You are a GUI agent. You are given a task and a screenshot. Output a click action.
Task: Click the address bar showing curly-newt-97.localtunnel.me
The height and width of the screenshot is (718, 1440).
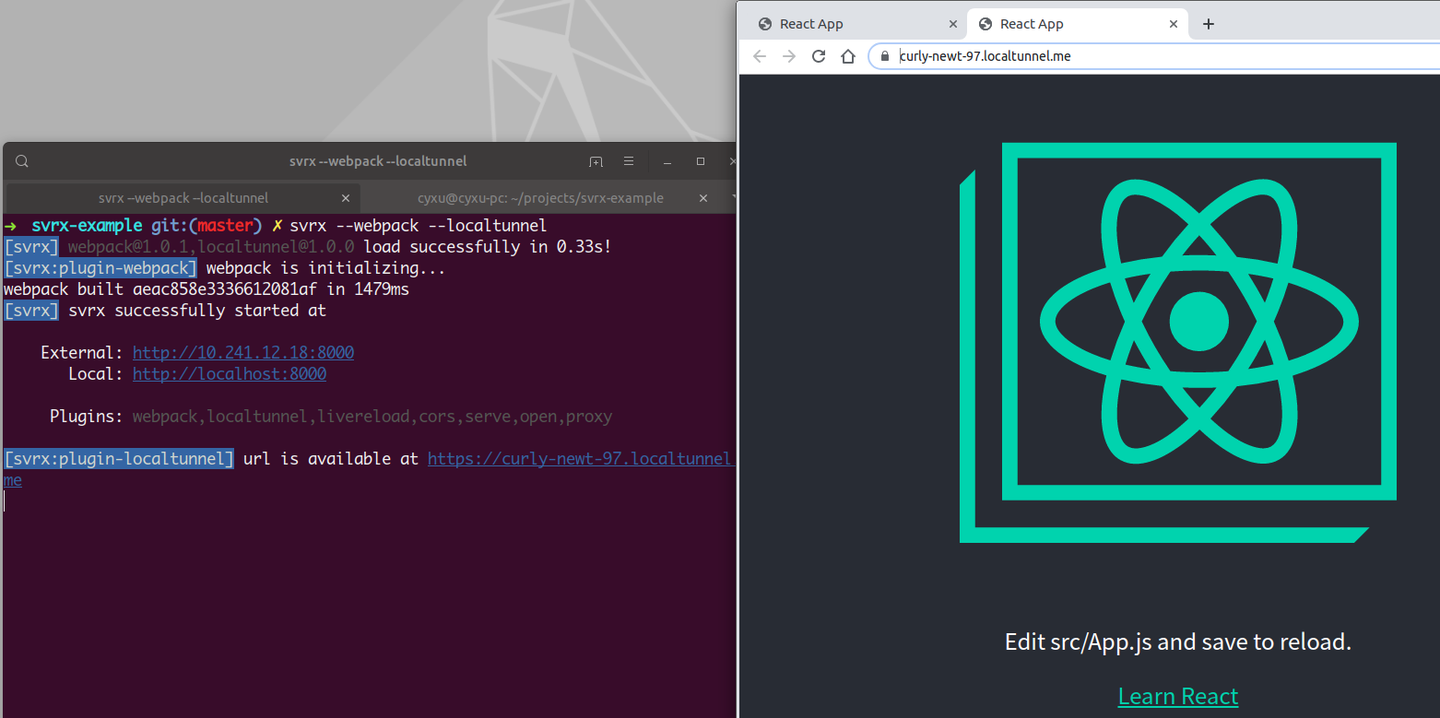coord(1155,56)
